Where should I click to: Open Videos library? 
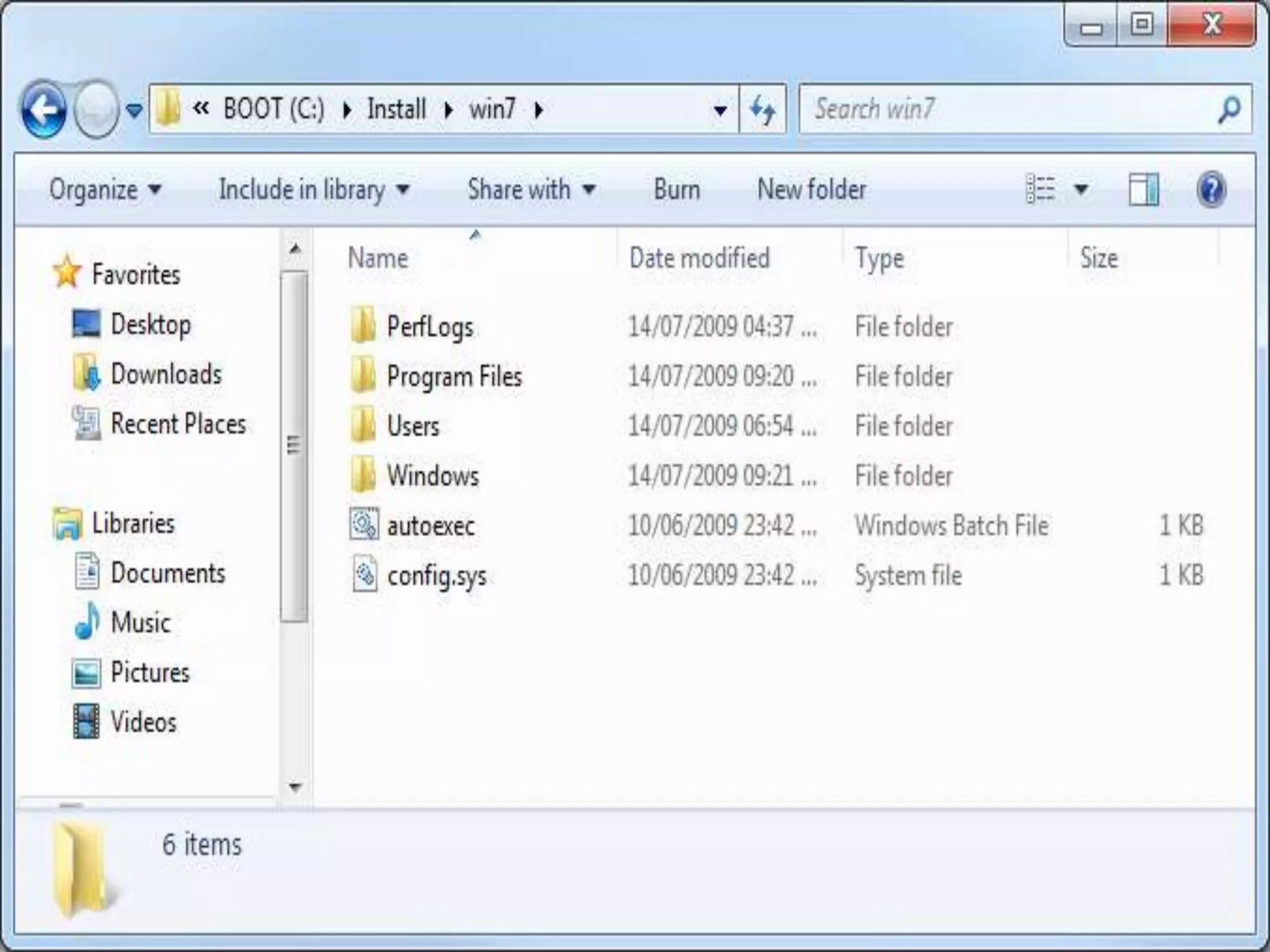144,723
